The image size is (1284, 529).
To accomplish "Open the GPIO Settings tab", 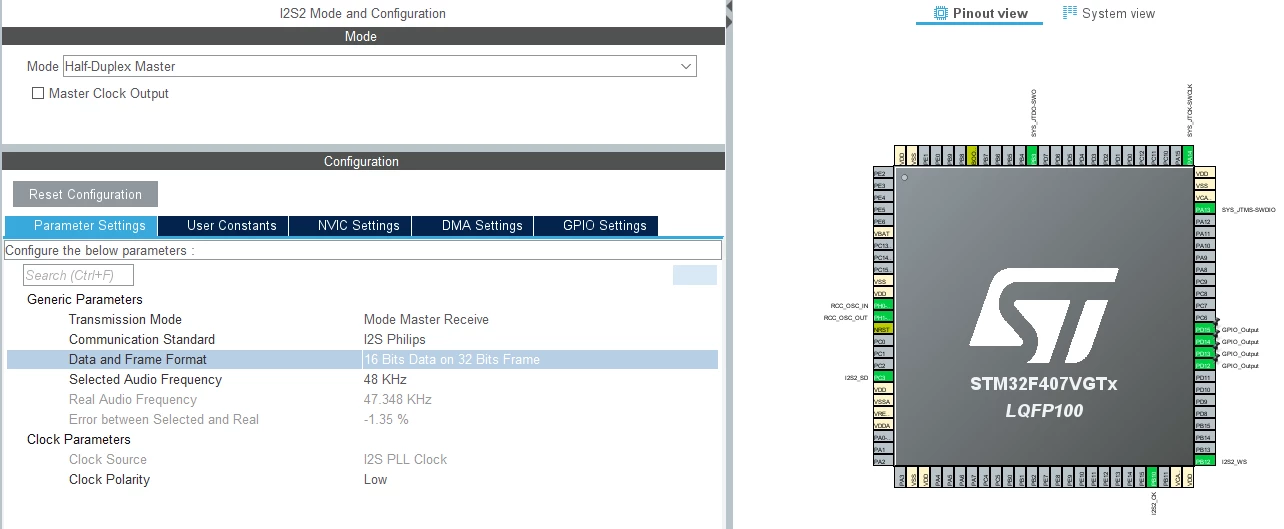I will coord(595,226).
